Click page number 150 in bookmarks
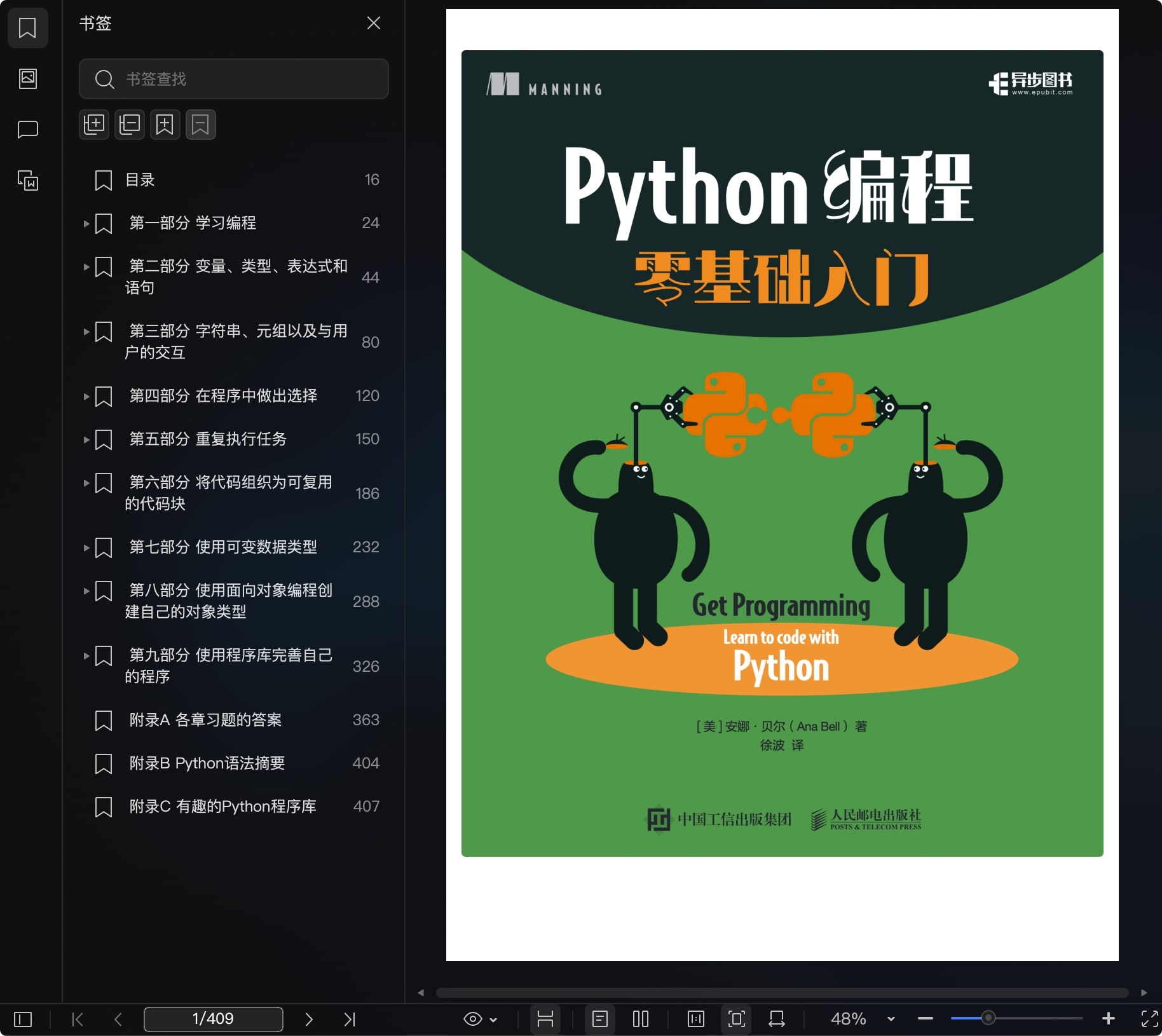Image resolution: width=1162 pixels, height=1036 pixels. tap(367, 439)
